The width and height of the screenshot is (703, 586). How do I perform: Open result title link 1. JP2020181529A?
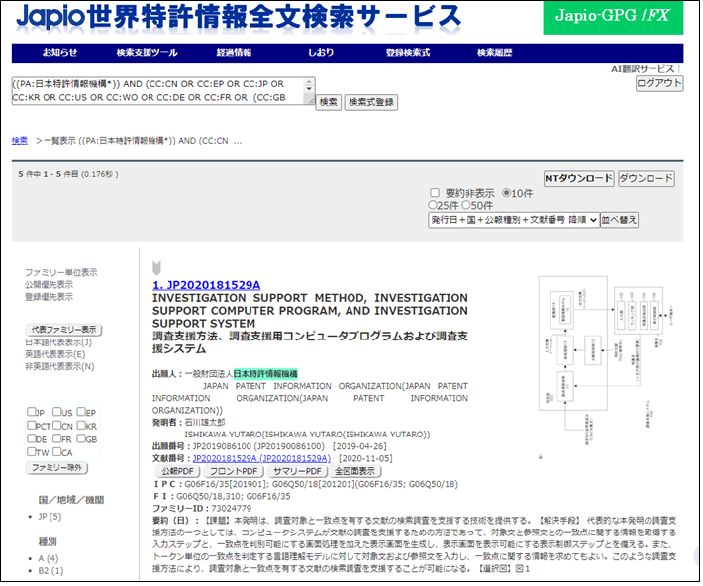tap(207, 286)
